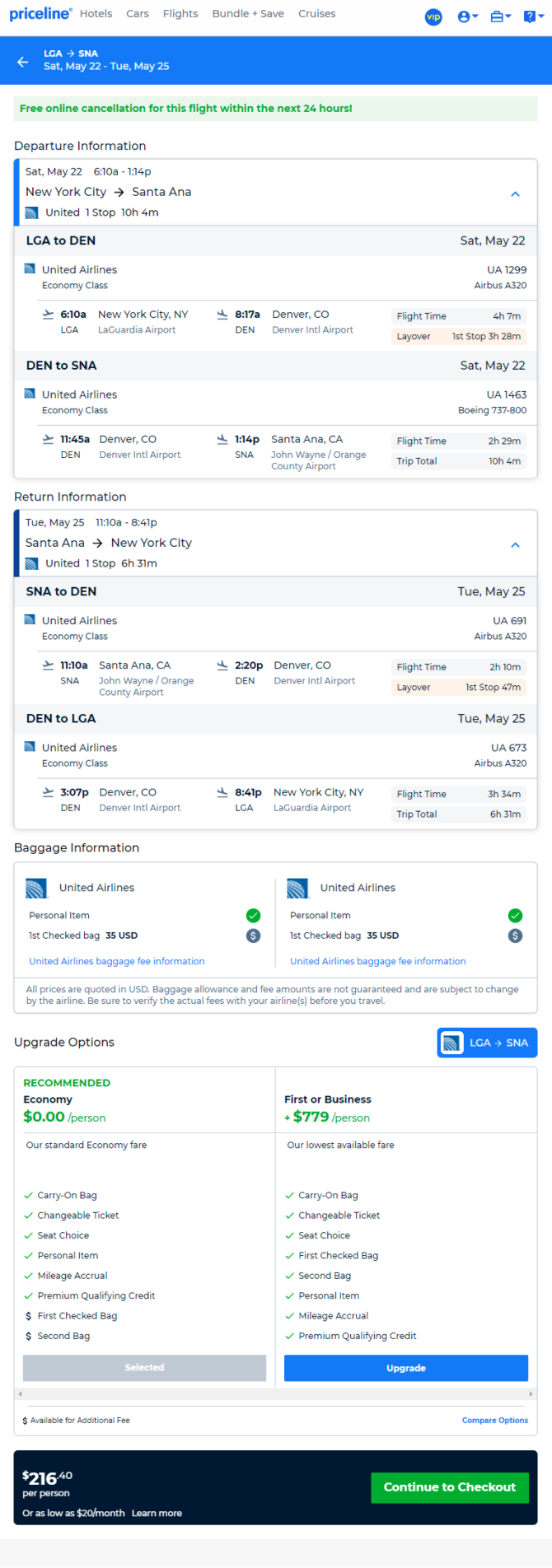
Task: Click right card Personal Item green checkmark
Action: [x=515, y=916]
